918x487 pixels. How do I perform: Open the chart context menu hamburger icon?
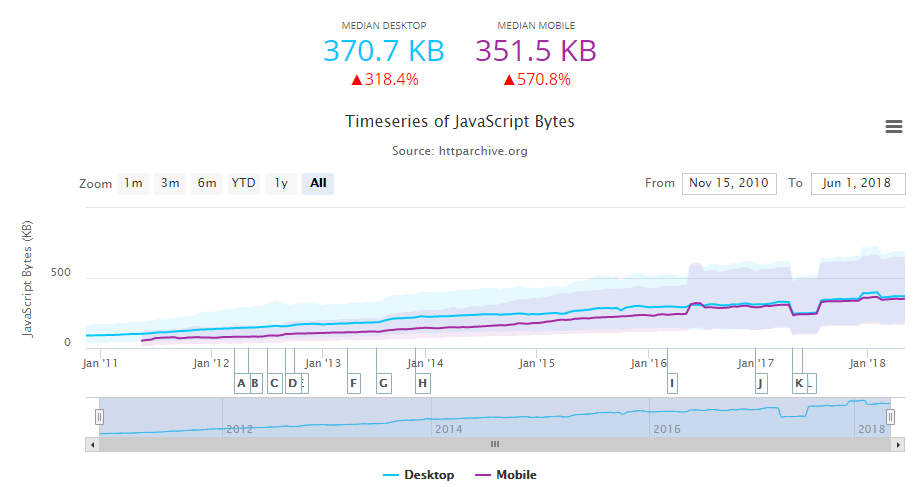point(894,126)
